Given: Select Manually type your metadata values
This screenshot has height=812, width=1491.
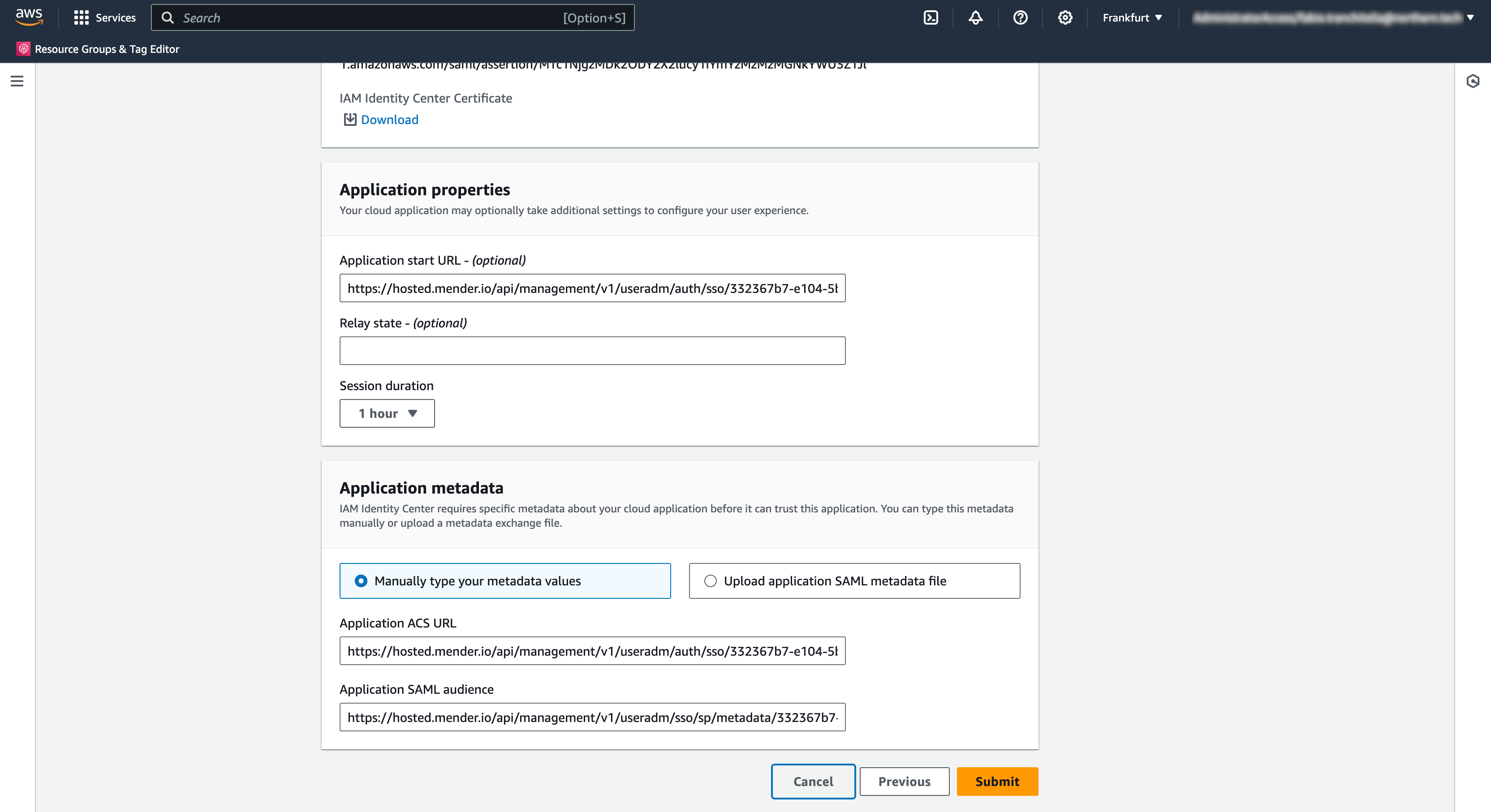Looking at the screenshot, I should (x=361, y=580).
